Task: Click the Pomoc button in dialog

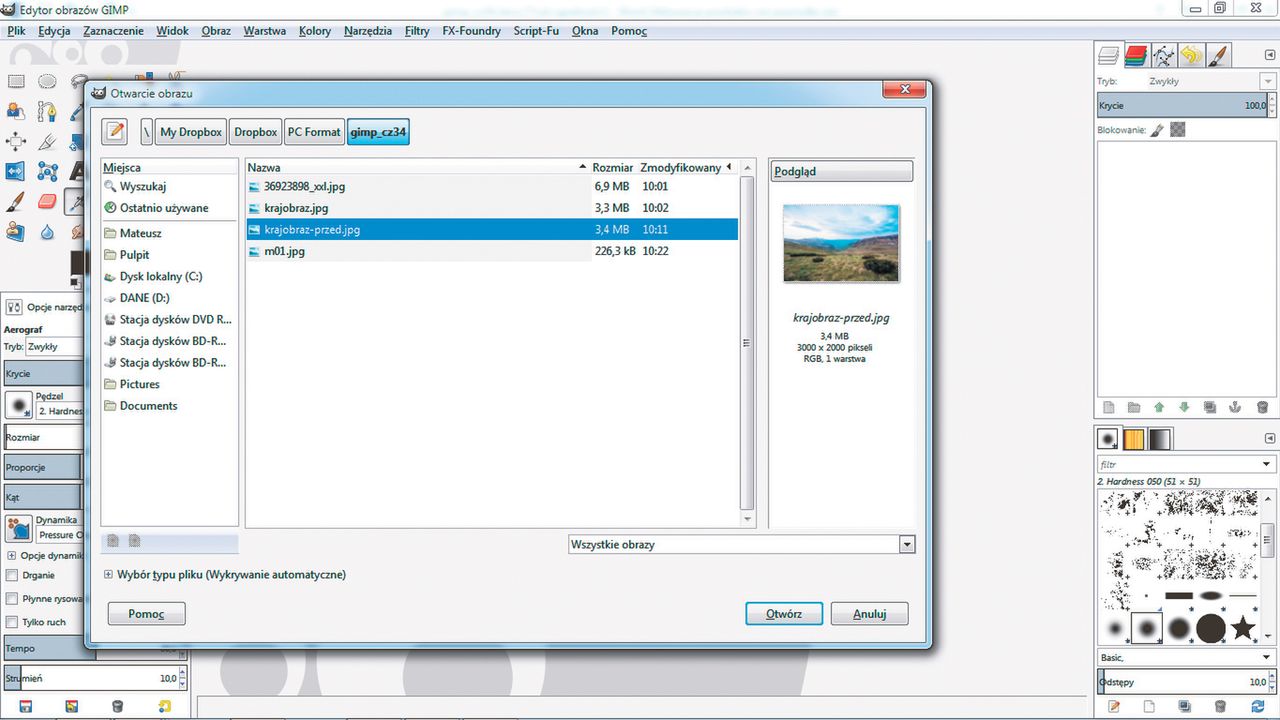Action: click(x=146, y=614)
